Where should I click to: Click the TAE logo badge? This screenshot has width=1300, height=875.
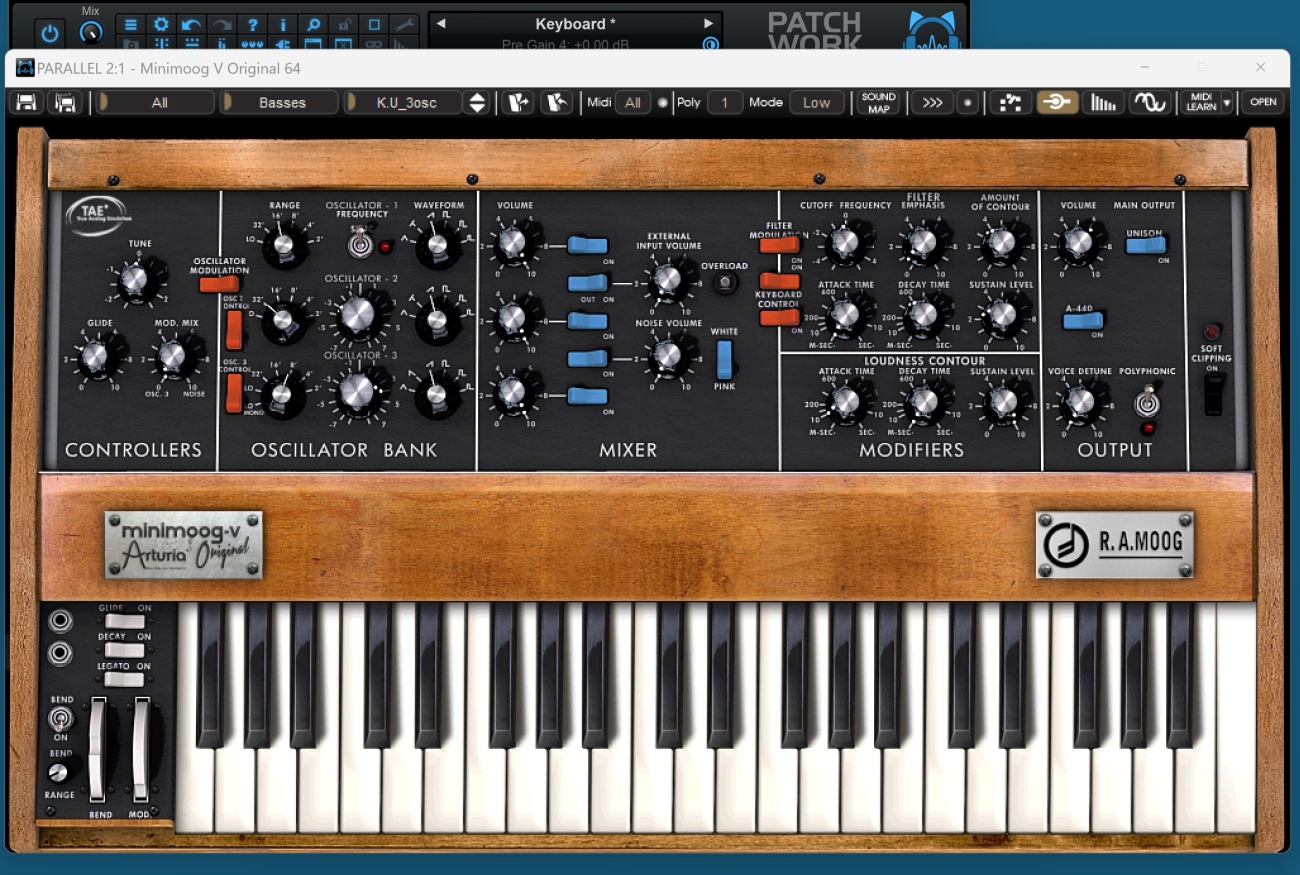tap(96, 217)
